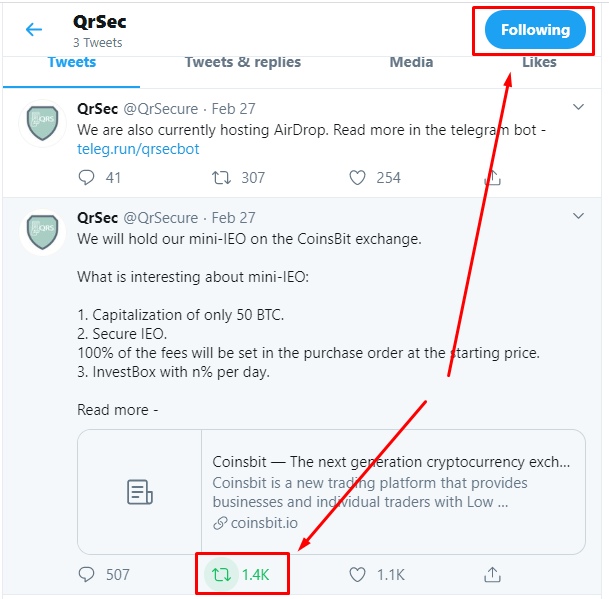The width and height of the screenshot is (609, 599).
Task: Undo retweet on the mini-IEO tweet
Action: 221,575
